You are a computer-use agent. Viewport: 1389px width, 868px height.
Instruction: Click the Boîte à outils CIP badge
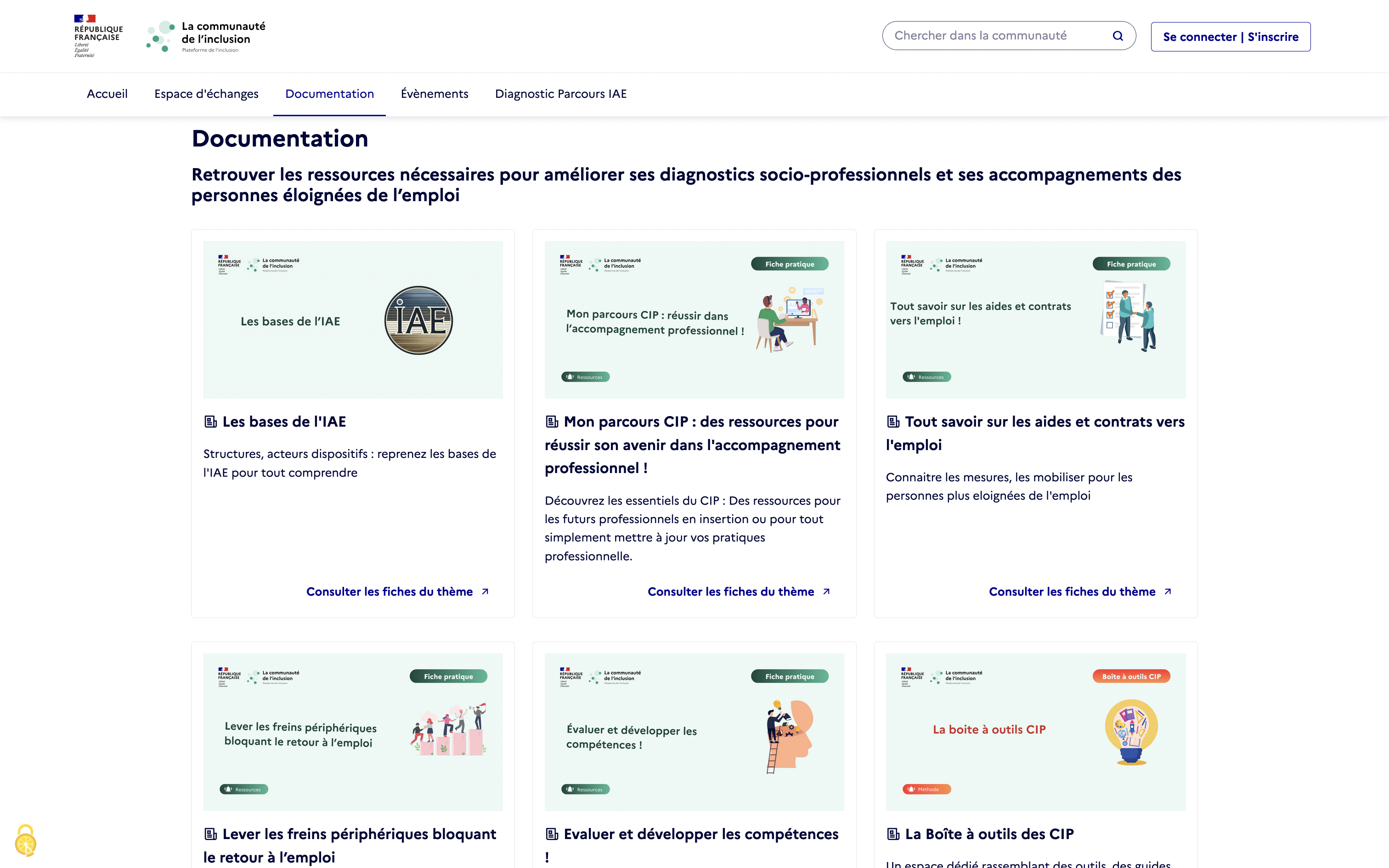coord(1131,676)
